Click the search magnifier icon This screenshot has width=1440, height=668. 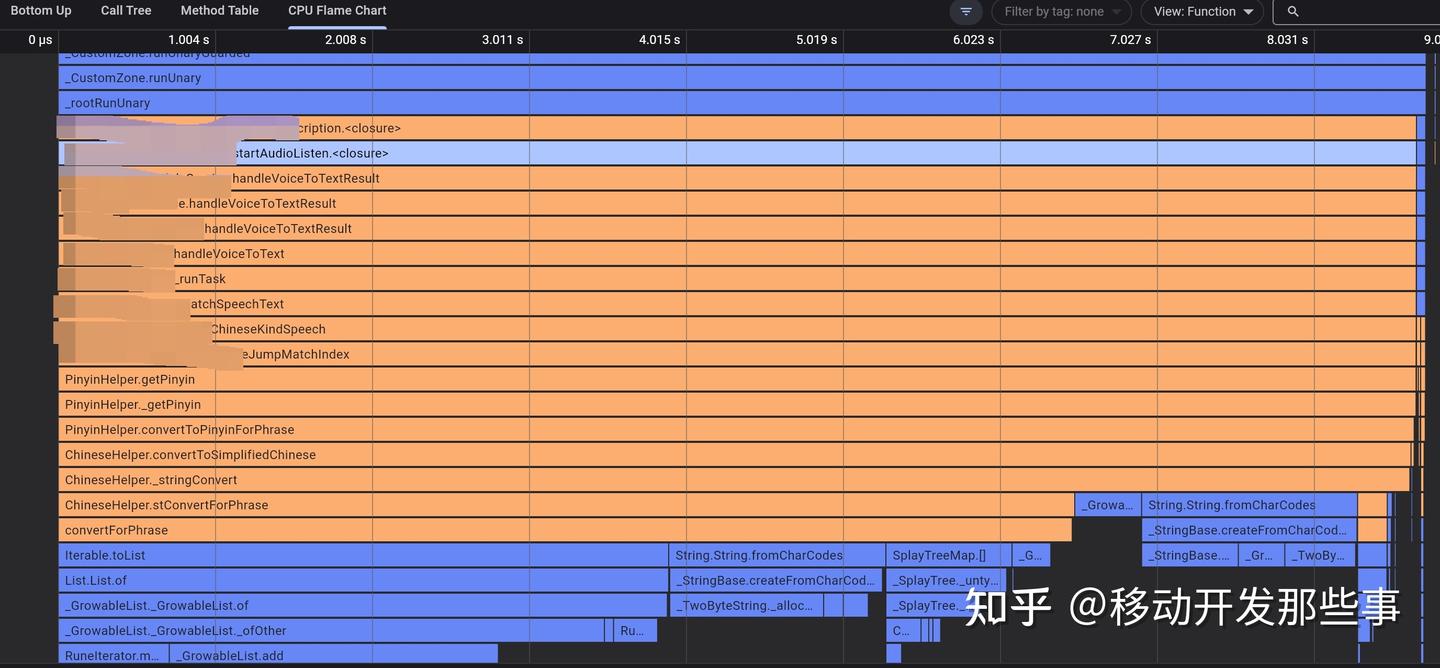pos(1293,12)
